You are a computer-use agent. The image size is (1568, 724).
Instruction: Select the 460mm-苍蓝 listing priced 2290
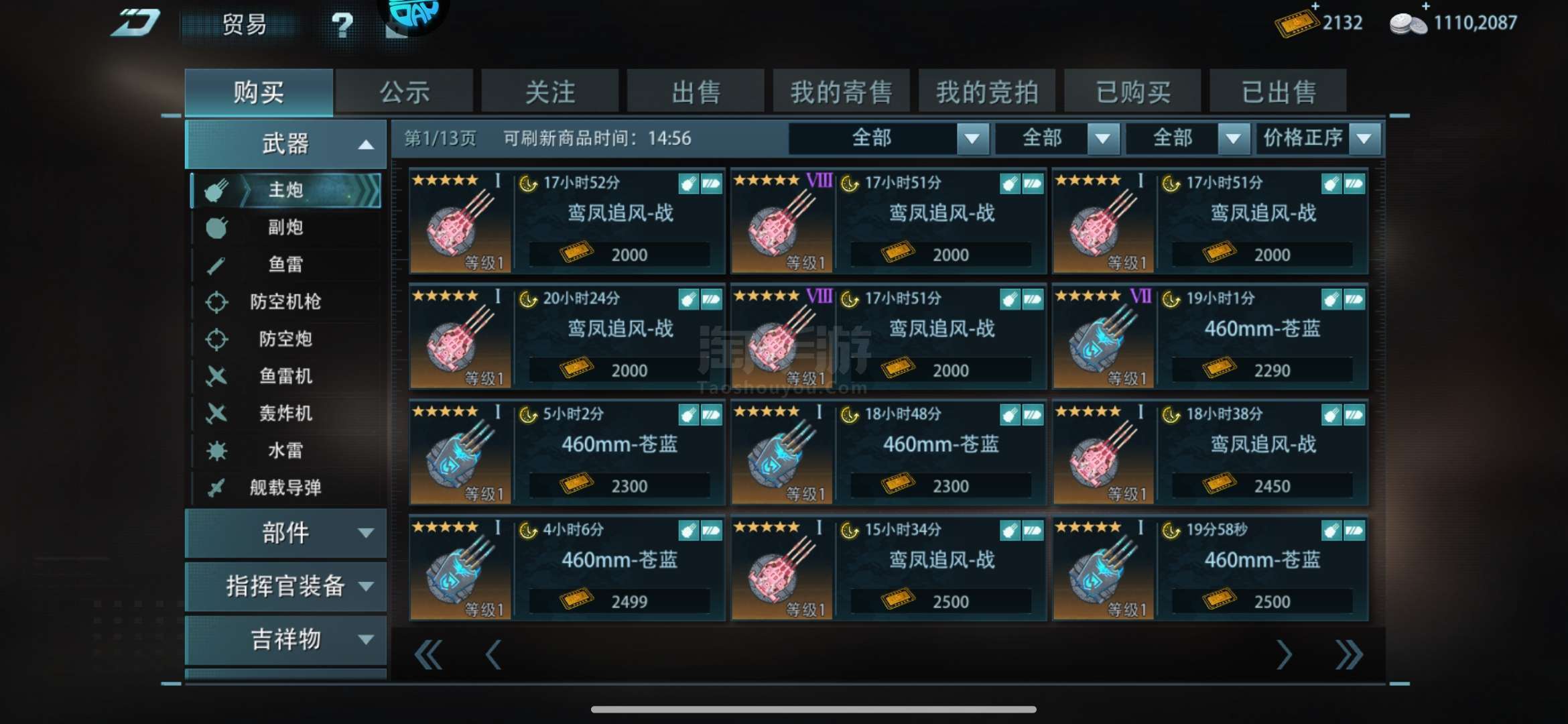click(x=1210, y=337)
